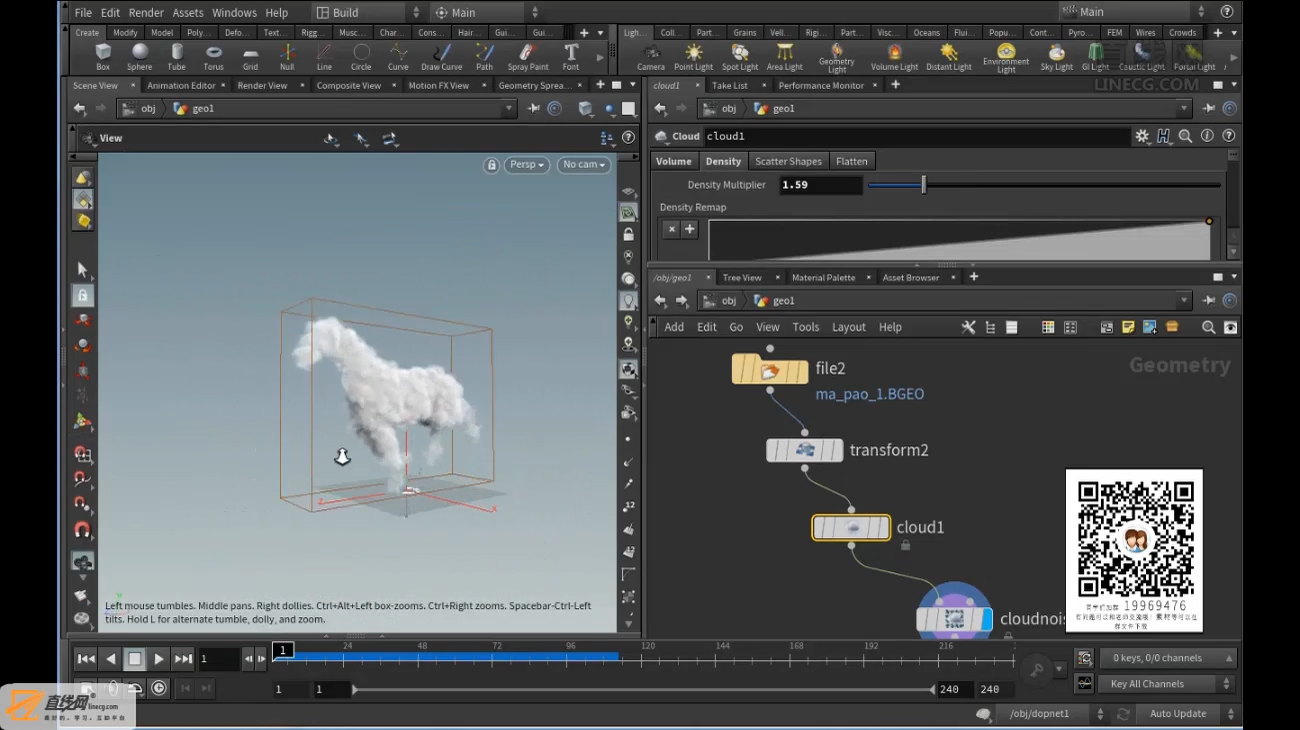The image size is (1300, 730).
Task: Toggle the viewport lock icon
Action: (x=491, y=165)
